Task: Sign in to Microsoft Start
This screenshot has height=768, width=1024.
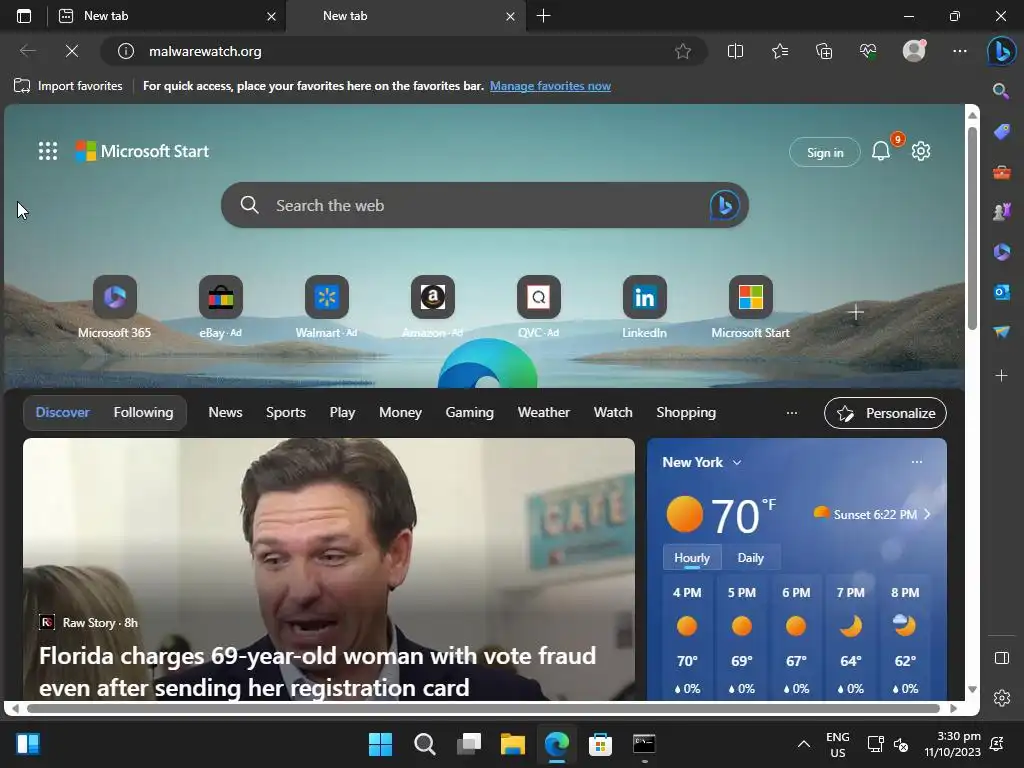Action: [825, 152]
